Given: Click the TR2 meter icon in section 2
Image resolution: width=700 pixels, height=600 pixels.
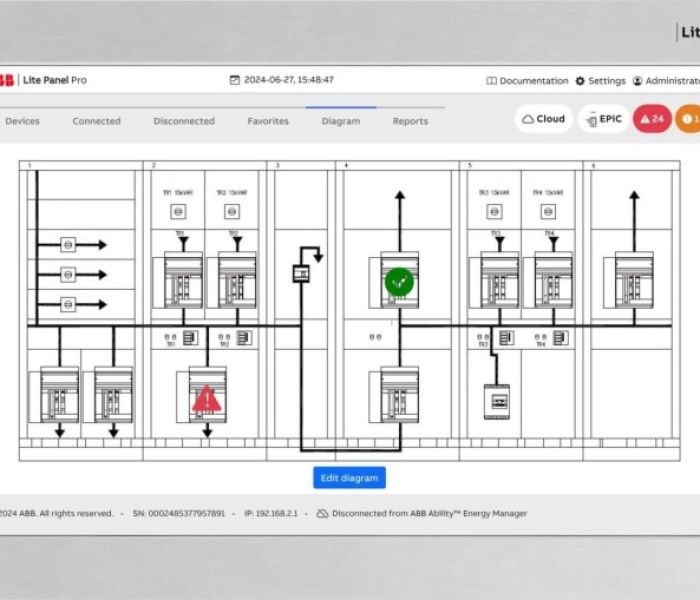Looking at the screenshot, I should click(x=232, y=212).
